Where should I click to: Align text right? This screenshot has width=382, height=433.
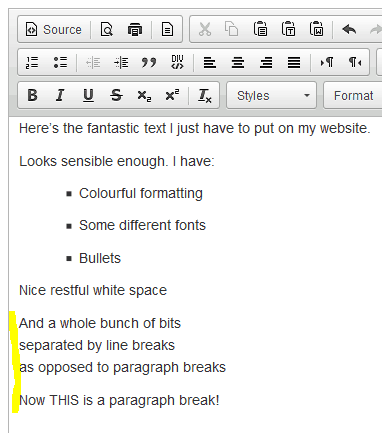click(x=266, y=62)
